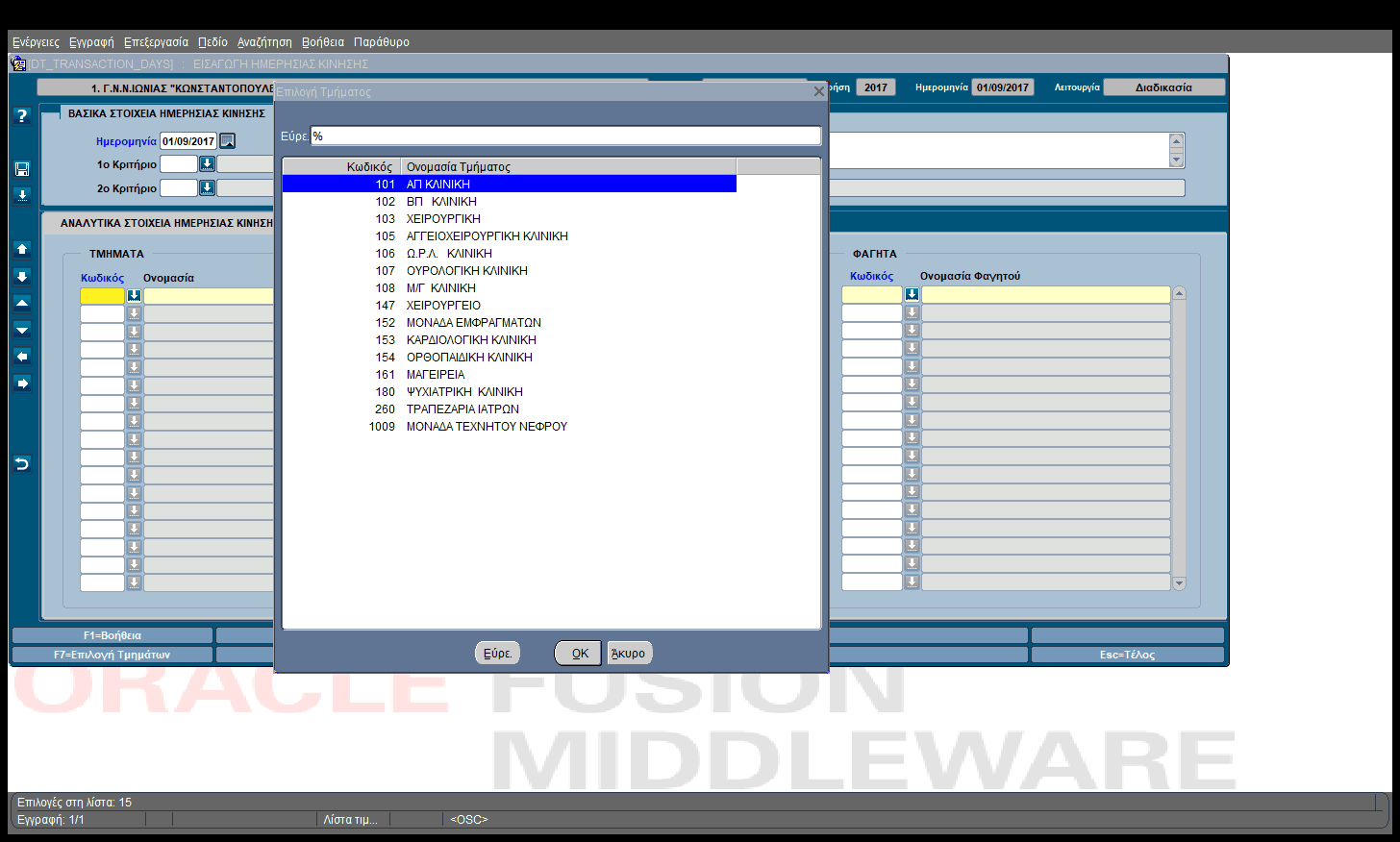This screenshot has width=1400, height=842.
Task: Select row 154 ΟΡΘΟΠΑΙΔΙΚΗ ΚΛΙΝΙΚΗ
Action: click(x=510, y=358)
